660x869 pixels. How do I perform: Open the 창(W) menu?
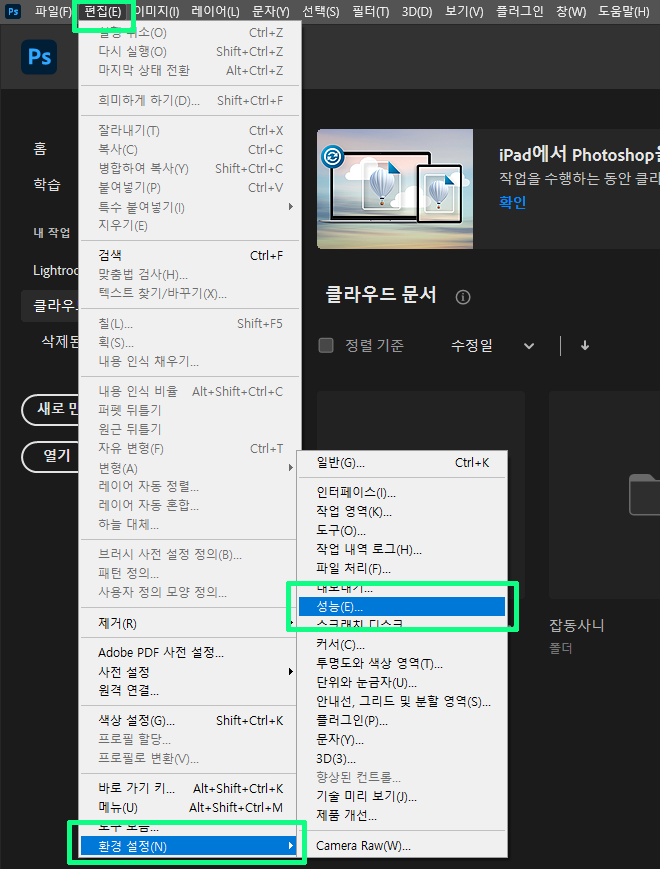(571, 11)
